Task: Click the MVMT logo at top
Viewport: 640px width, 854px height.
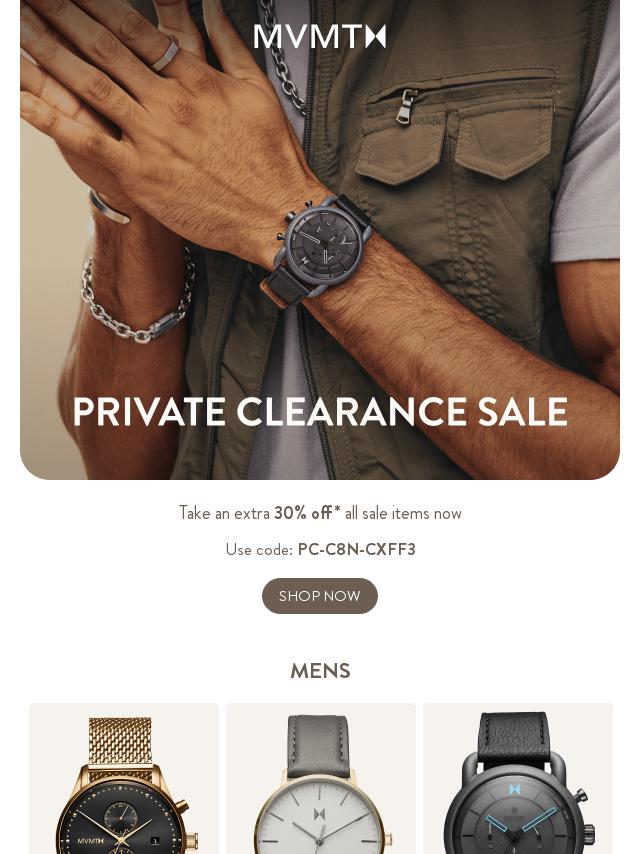Action: 320,36
